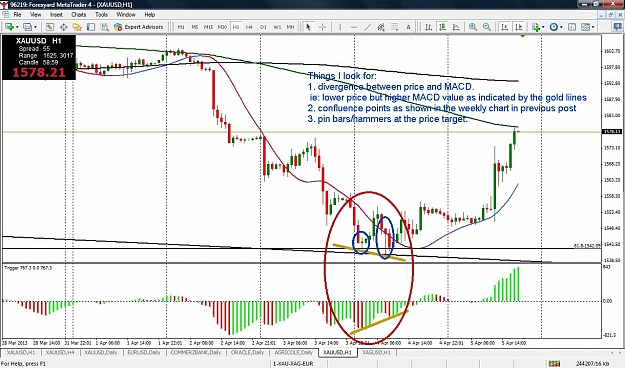Switch chart to M5 timeframe

tap(195, 27)
